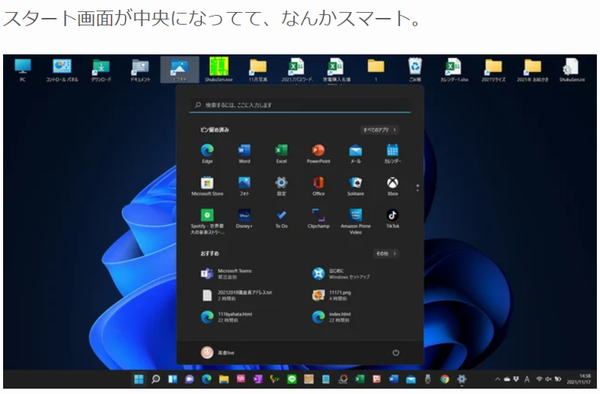The height and width of the screenshot is (394, 600).
Task: Select the folder named 1 on desktop
Action: click(376, 70)
